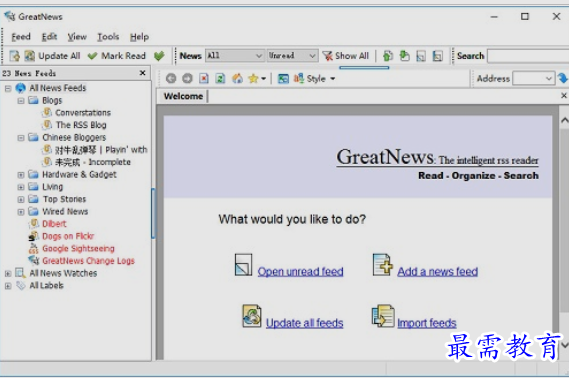Click the Add a news feed page icon
Viewport: 569px width, 378px height.
coord(382,264)
